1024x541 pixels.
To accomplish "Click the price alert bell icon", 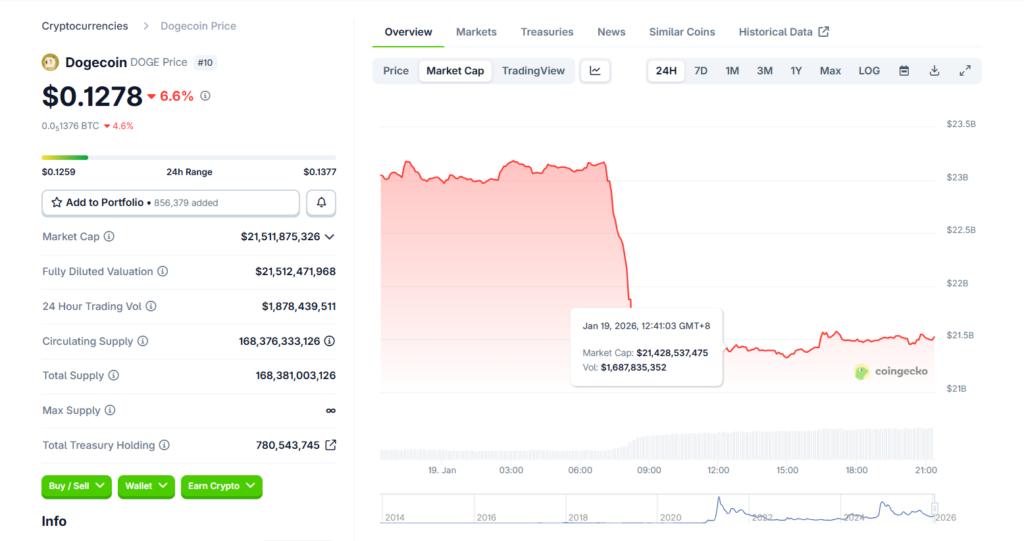I will point(321,203).
